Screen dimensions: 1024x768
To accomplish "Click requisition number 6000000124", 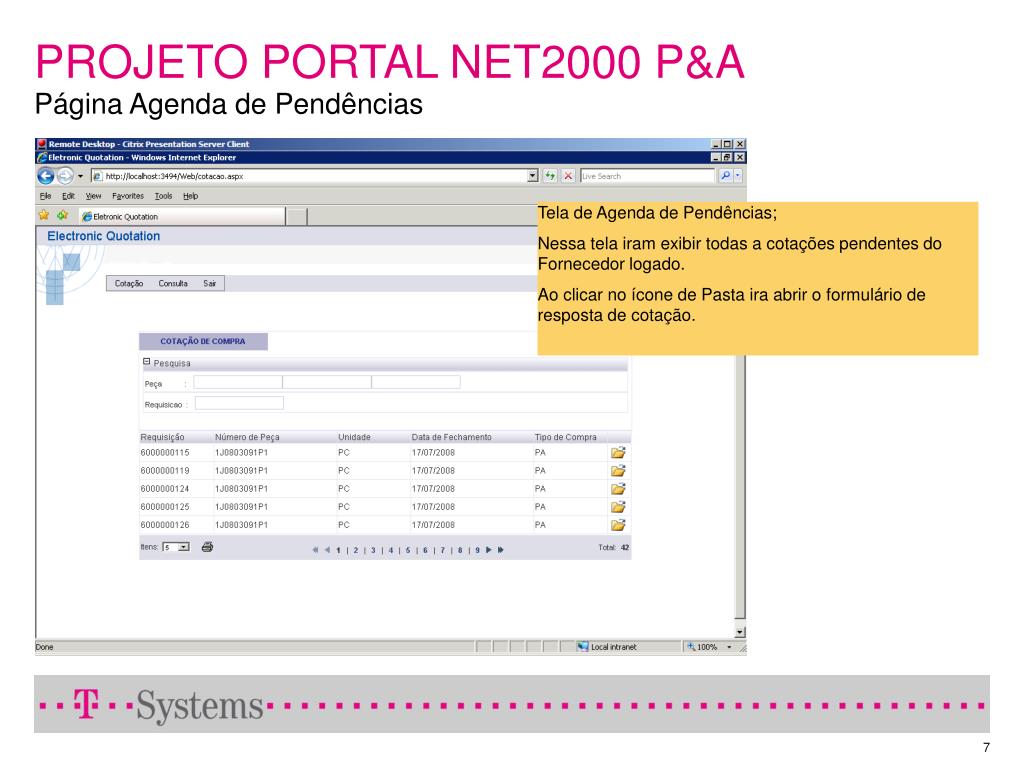I will coord(165,488).
